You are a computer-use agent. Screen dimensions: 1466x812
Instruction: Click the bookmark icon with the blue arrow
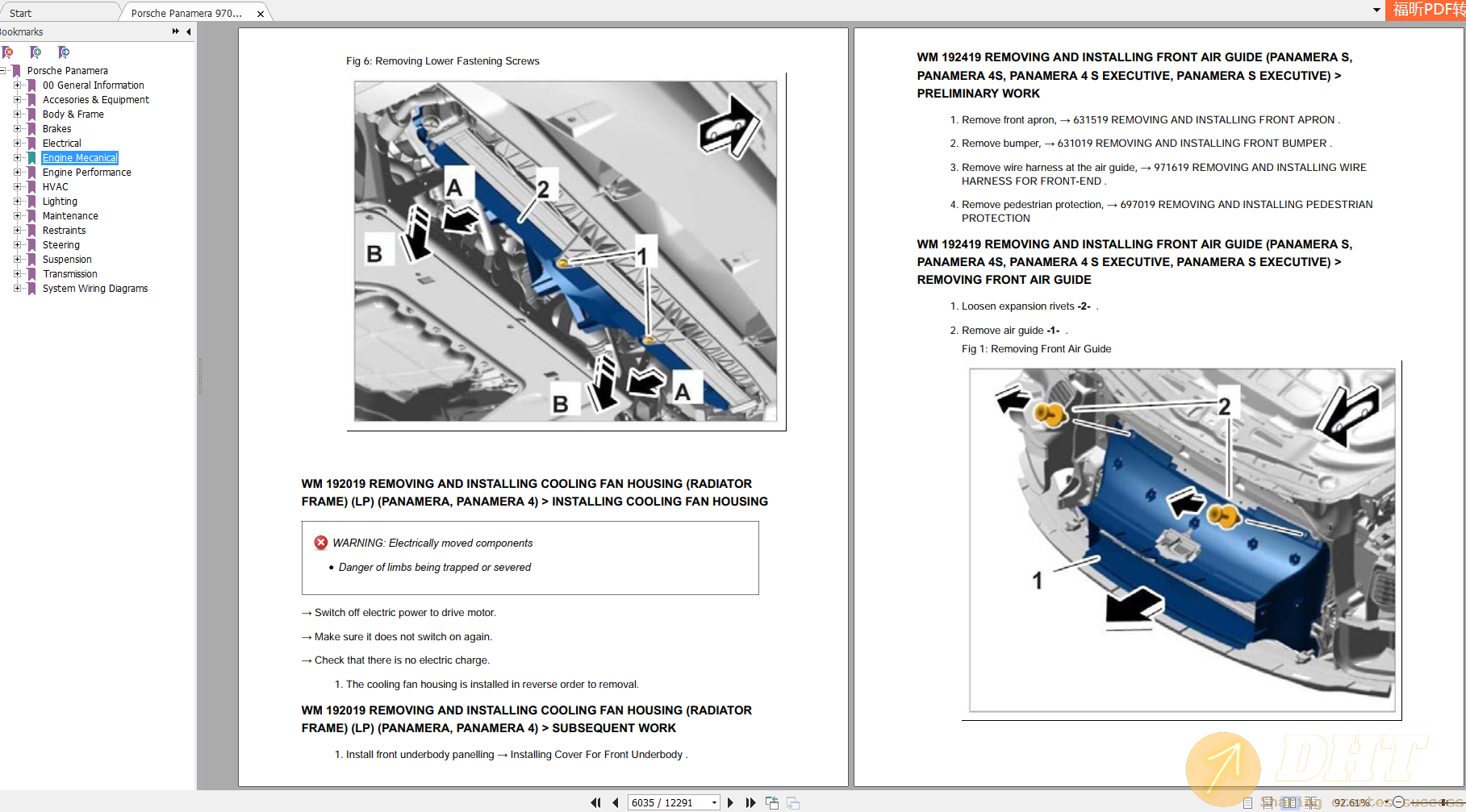click(64, 52)
